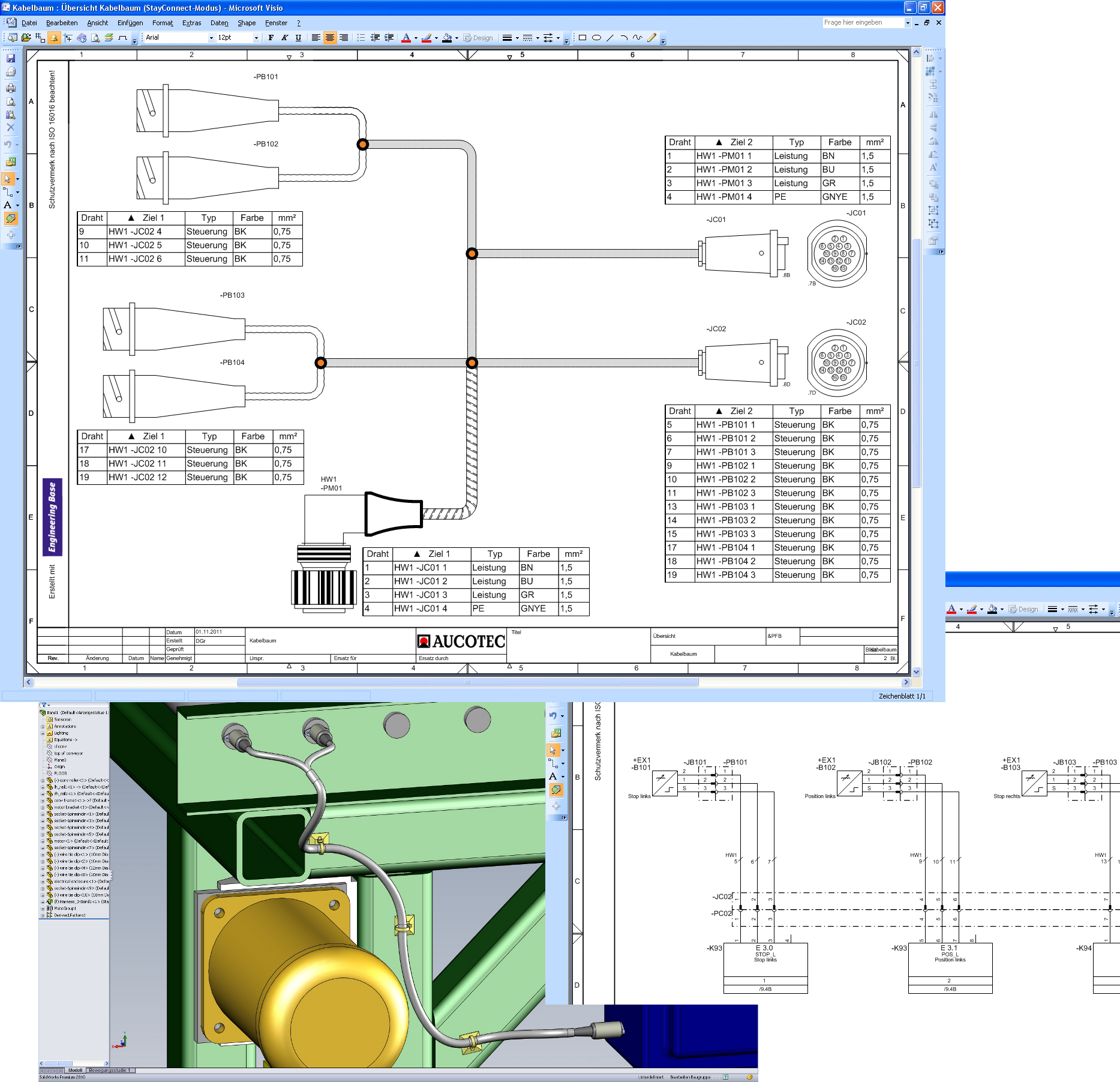Open print preview with the magnifier page icon
This screenshot has width=1120, height=1082.
(11, 101)
